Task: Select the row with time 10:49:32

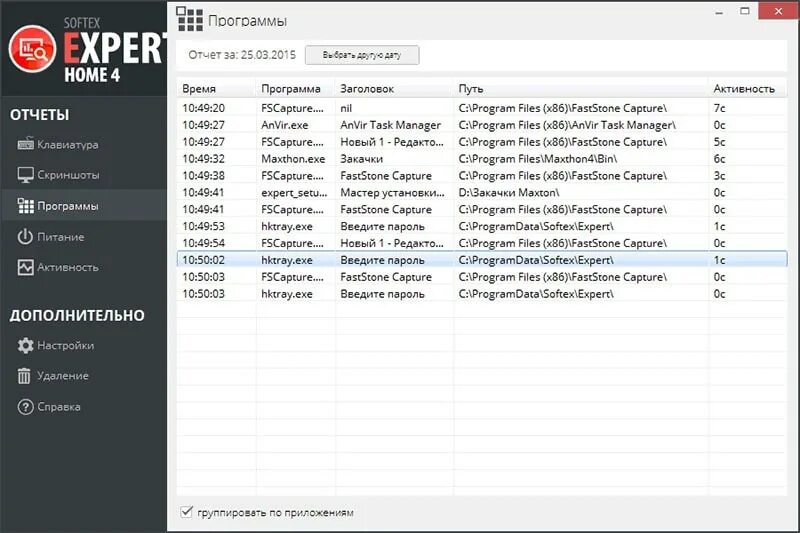Action: click(482, 159)
